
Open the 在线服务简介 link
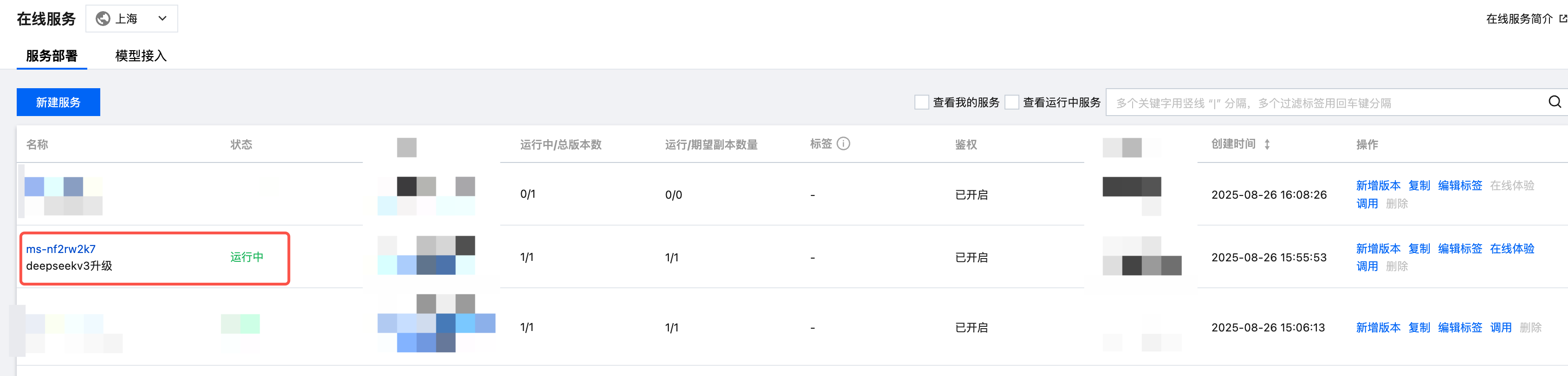1519,19
